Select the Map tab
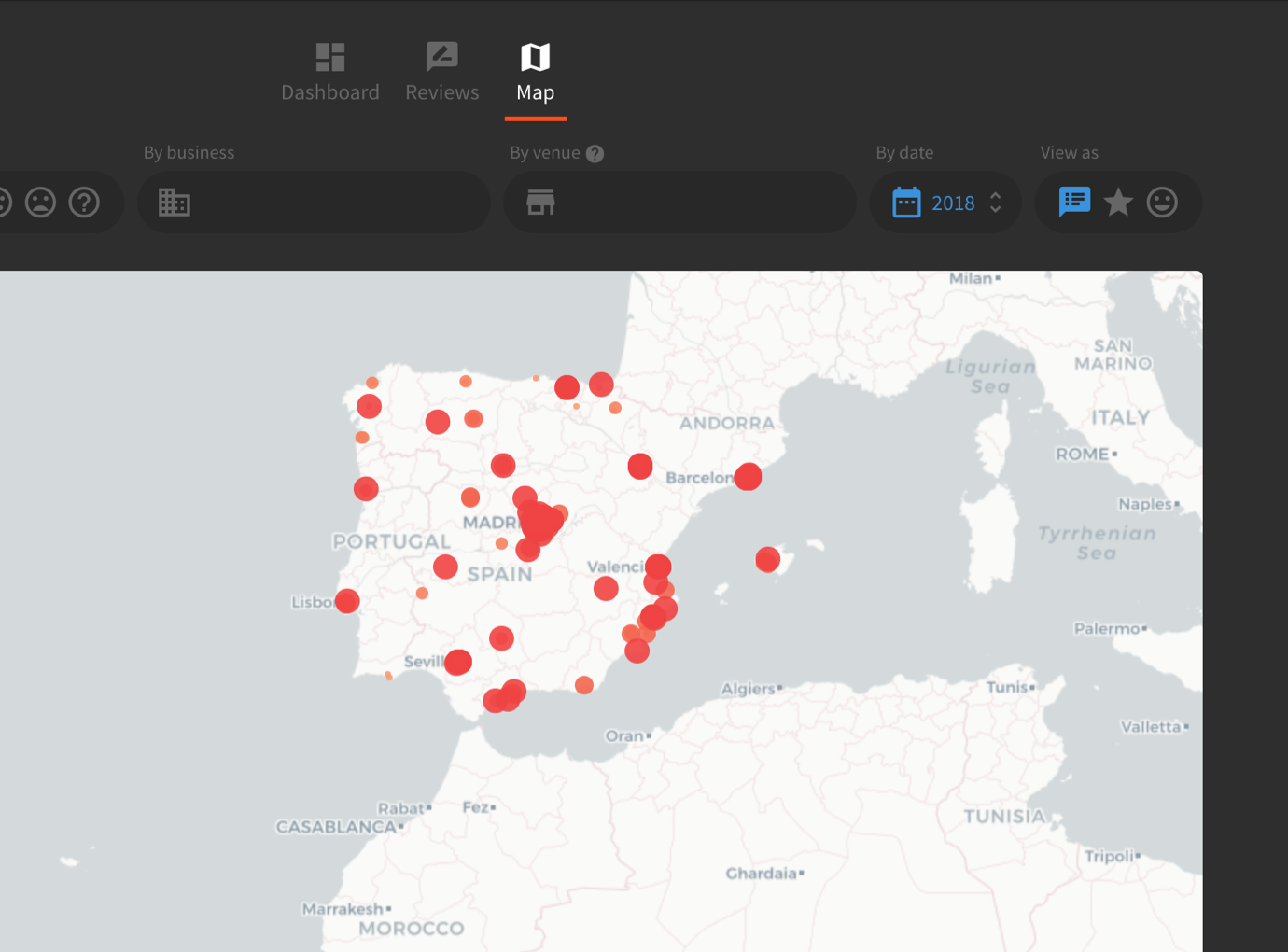1288x952 pixels. (x=535, y=72)
